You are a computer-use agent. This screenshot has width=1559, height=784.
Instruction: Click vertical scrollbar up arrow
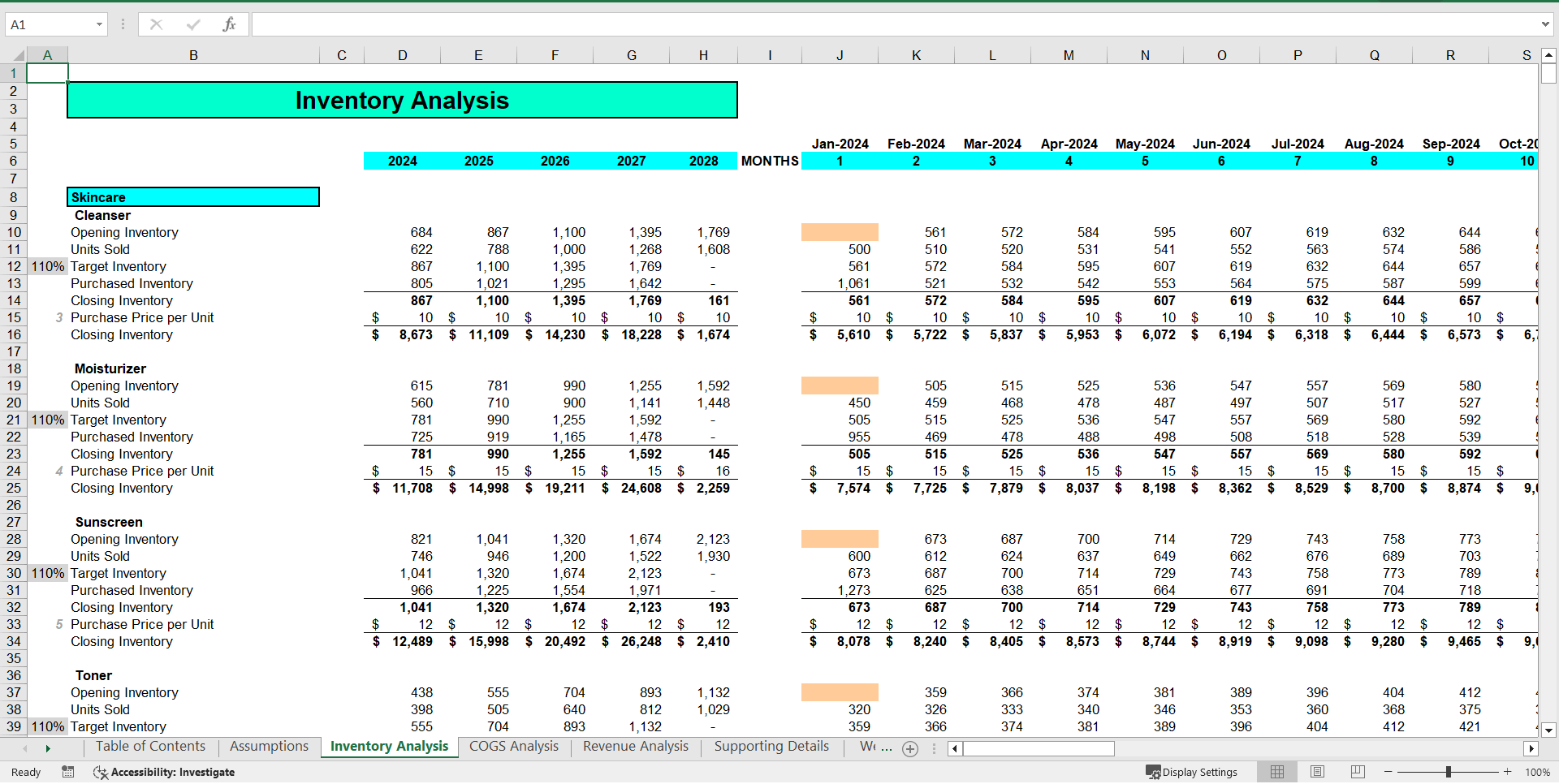click(1548, 55)
